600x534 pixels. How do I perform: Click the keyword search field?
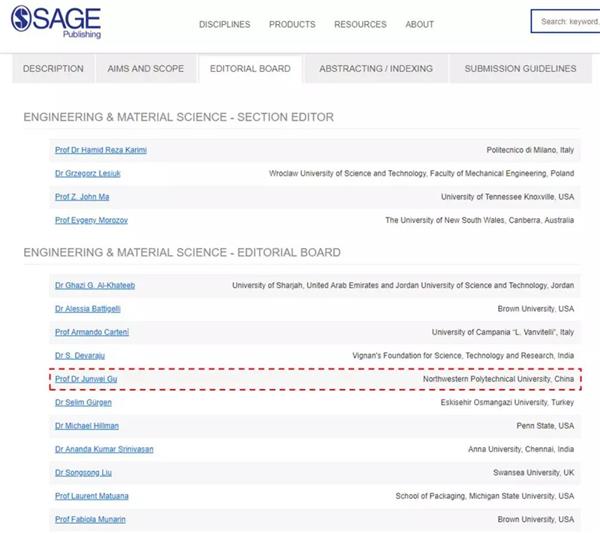click(x=565, y=21)
